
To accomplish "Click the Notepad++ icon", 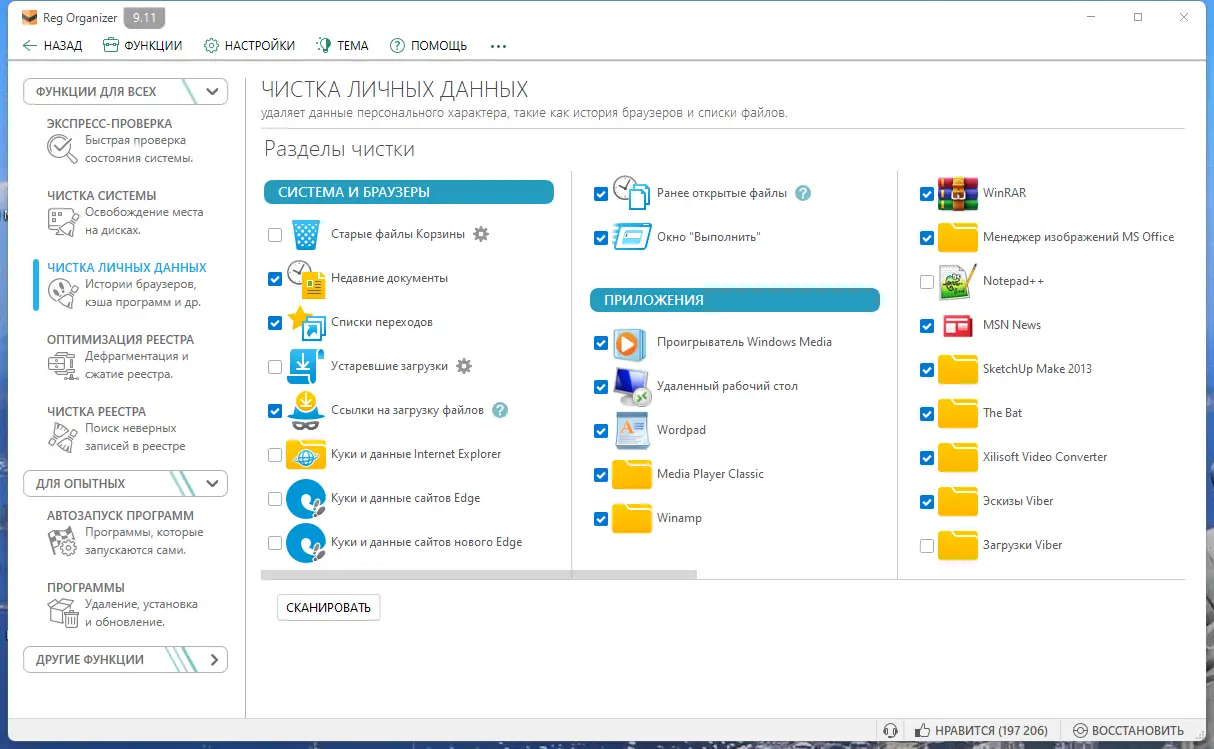I will click(958, 281).
